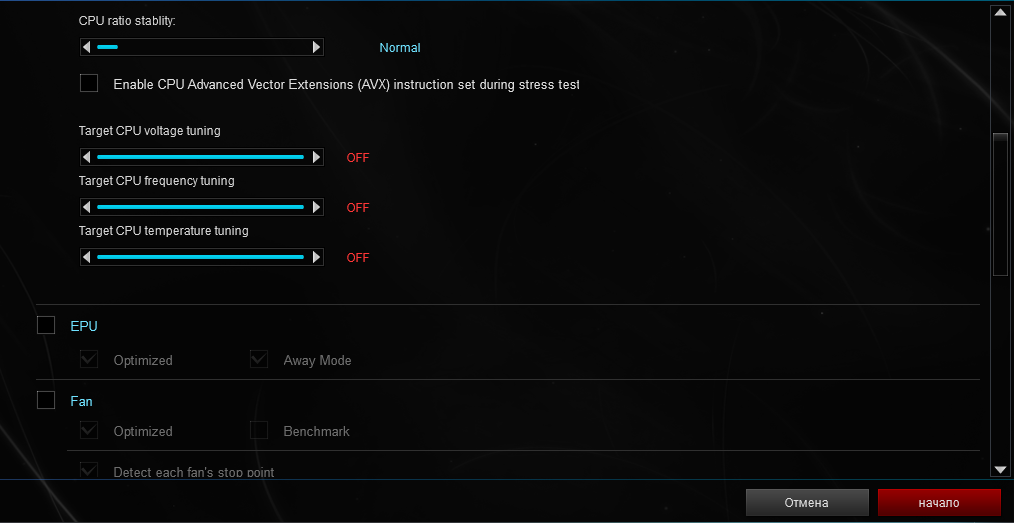The width and height of the screenshot is (1014, 523).
Task: Click right arrow of Target CPU temperature tuning
Action: (317, 257)
